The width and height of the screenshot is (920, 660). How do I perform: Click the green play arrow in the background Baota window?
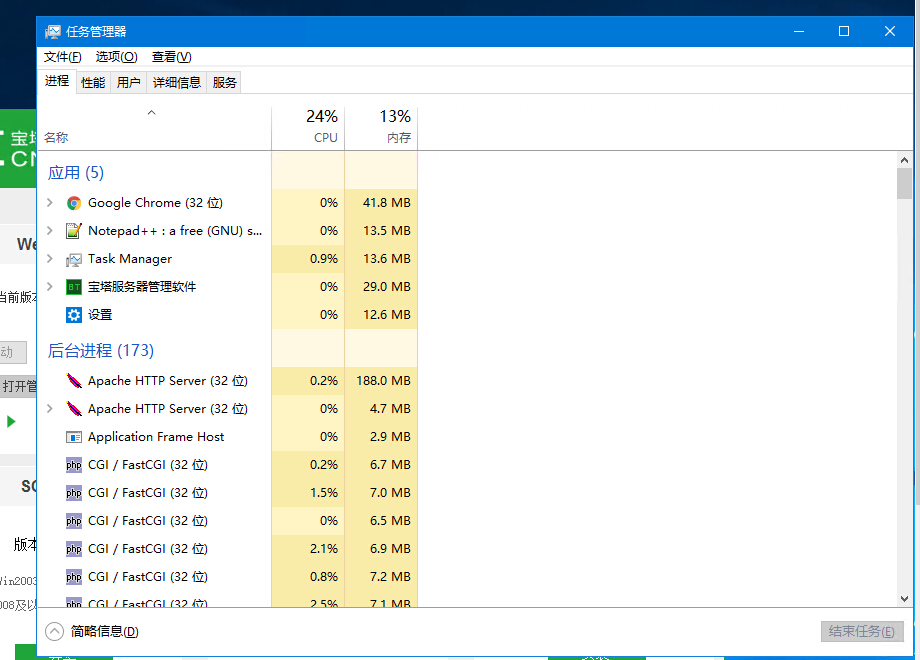pos(11,421)
